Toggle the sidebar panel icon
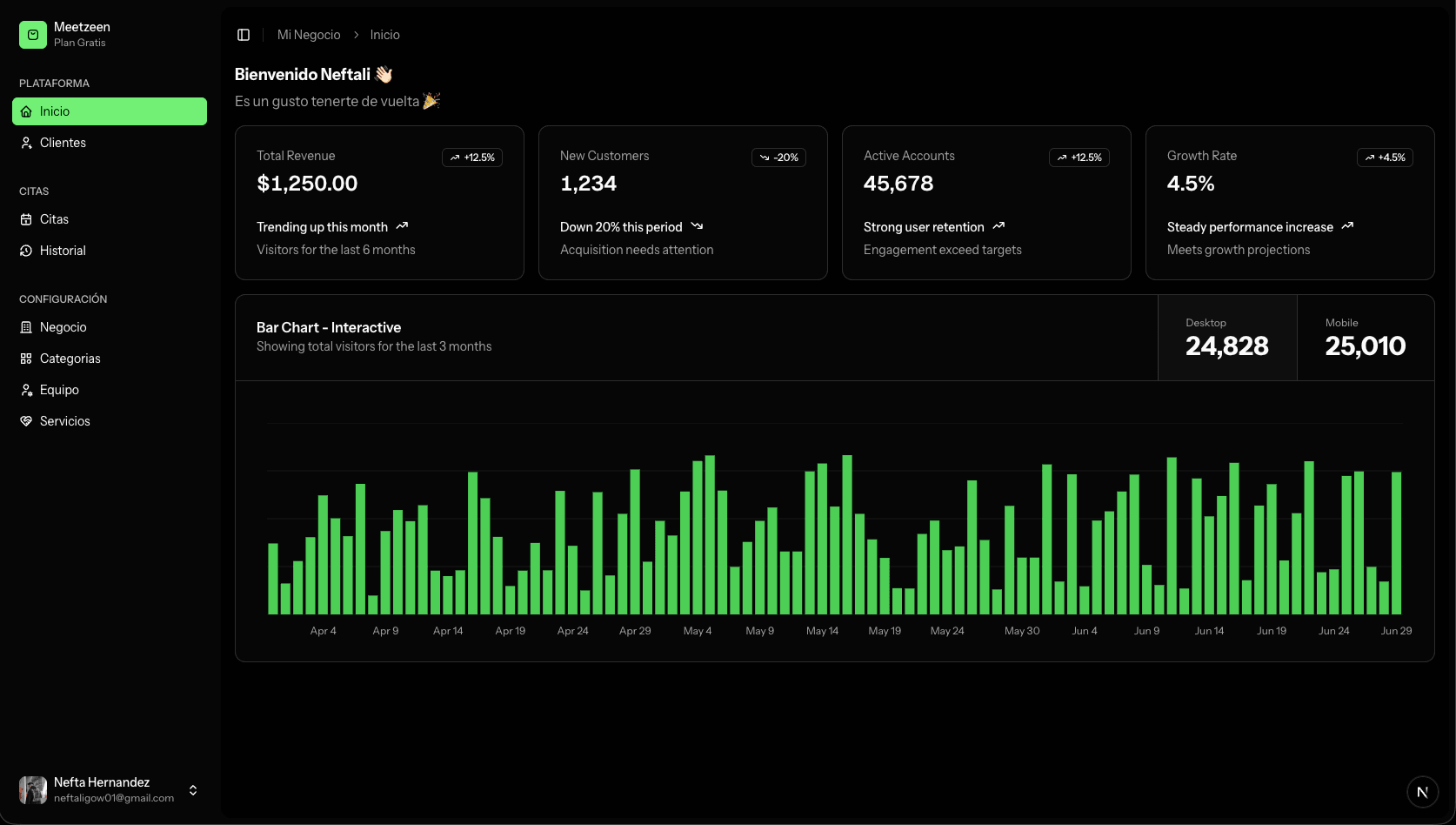The image size is (1456, 825). click(x=244, y=35)
